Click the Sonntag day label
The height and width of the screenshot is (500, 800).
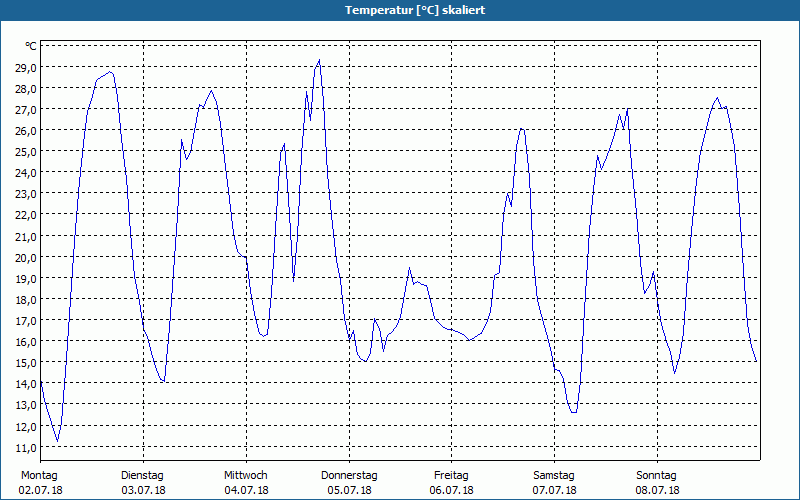[x=657, y=476]
